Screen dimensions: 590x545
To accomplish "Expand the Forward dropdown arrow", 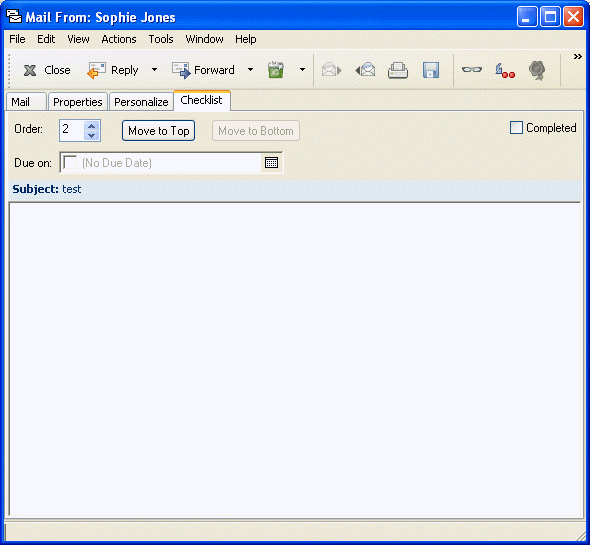I will pyautogui.click(x=250, y=70).
